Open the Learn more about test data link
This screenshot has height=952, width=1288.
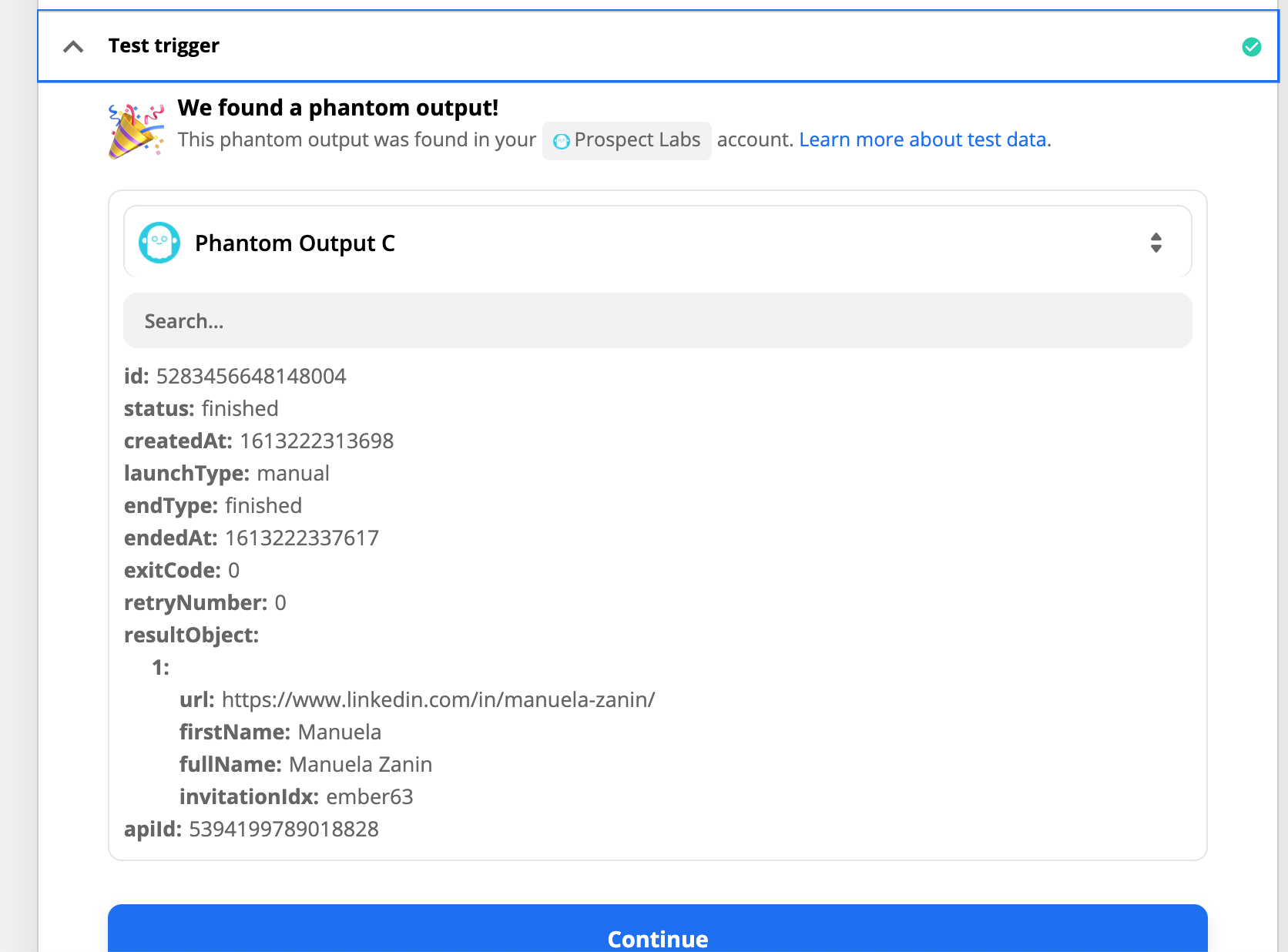(923, 139)
